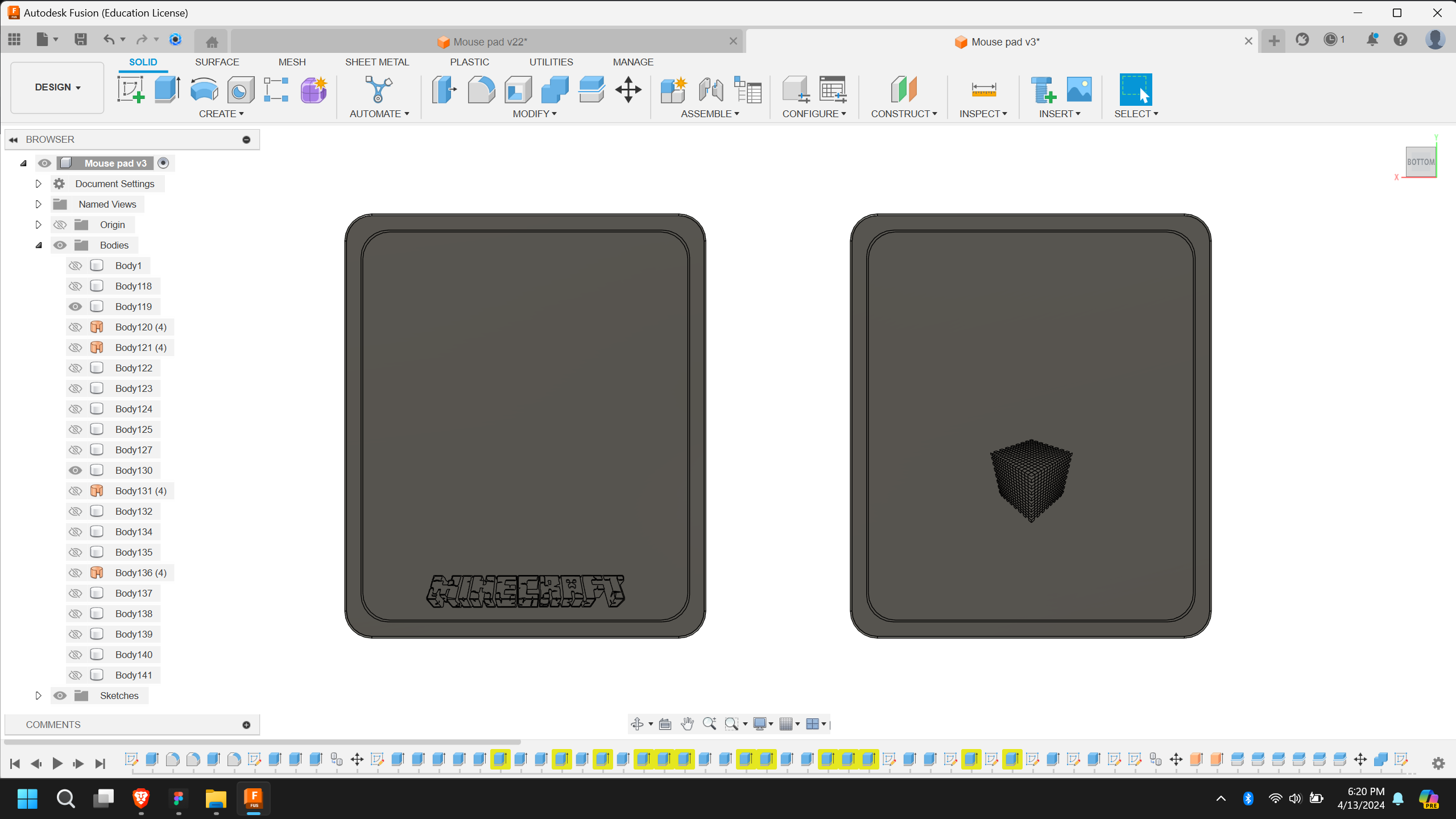
Task: Select the Extrude tool
Action: pyautogui.click(x=167, y=90)
